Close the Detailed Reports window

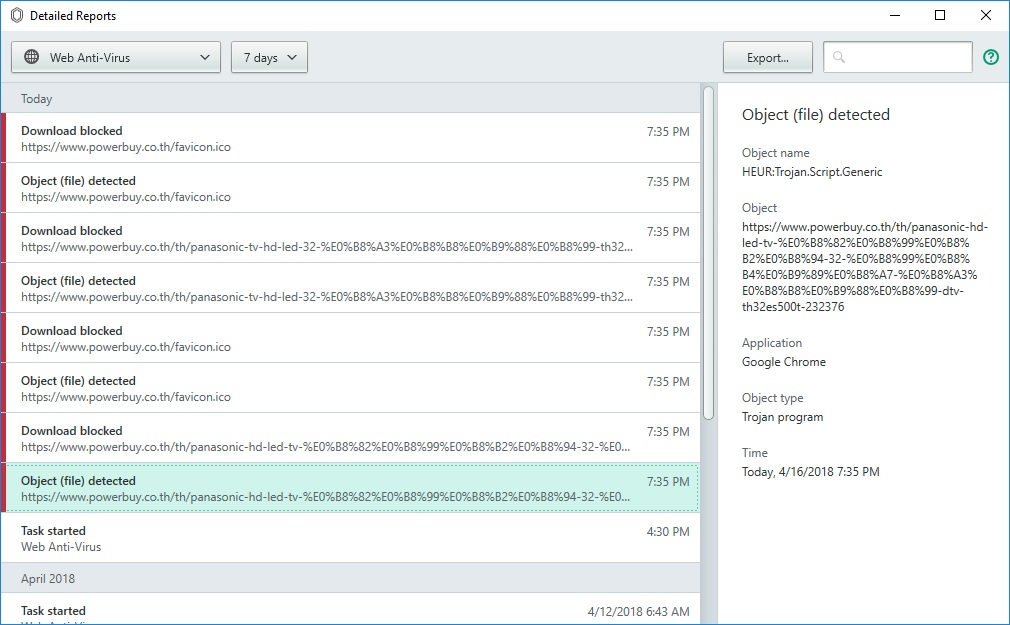point(986,15)
